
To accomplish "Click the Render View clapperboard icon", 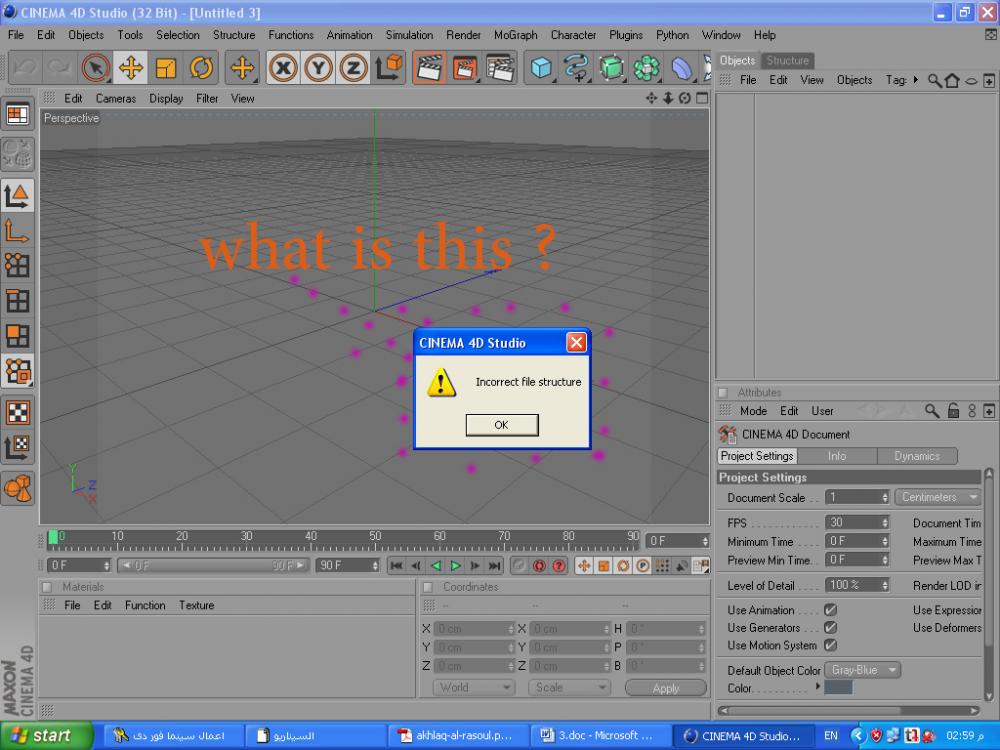I will click(x=430, y=68).
